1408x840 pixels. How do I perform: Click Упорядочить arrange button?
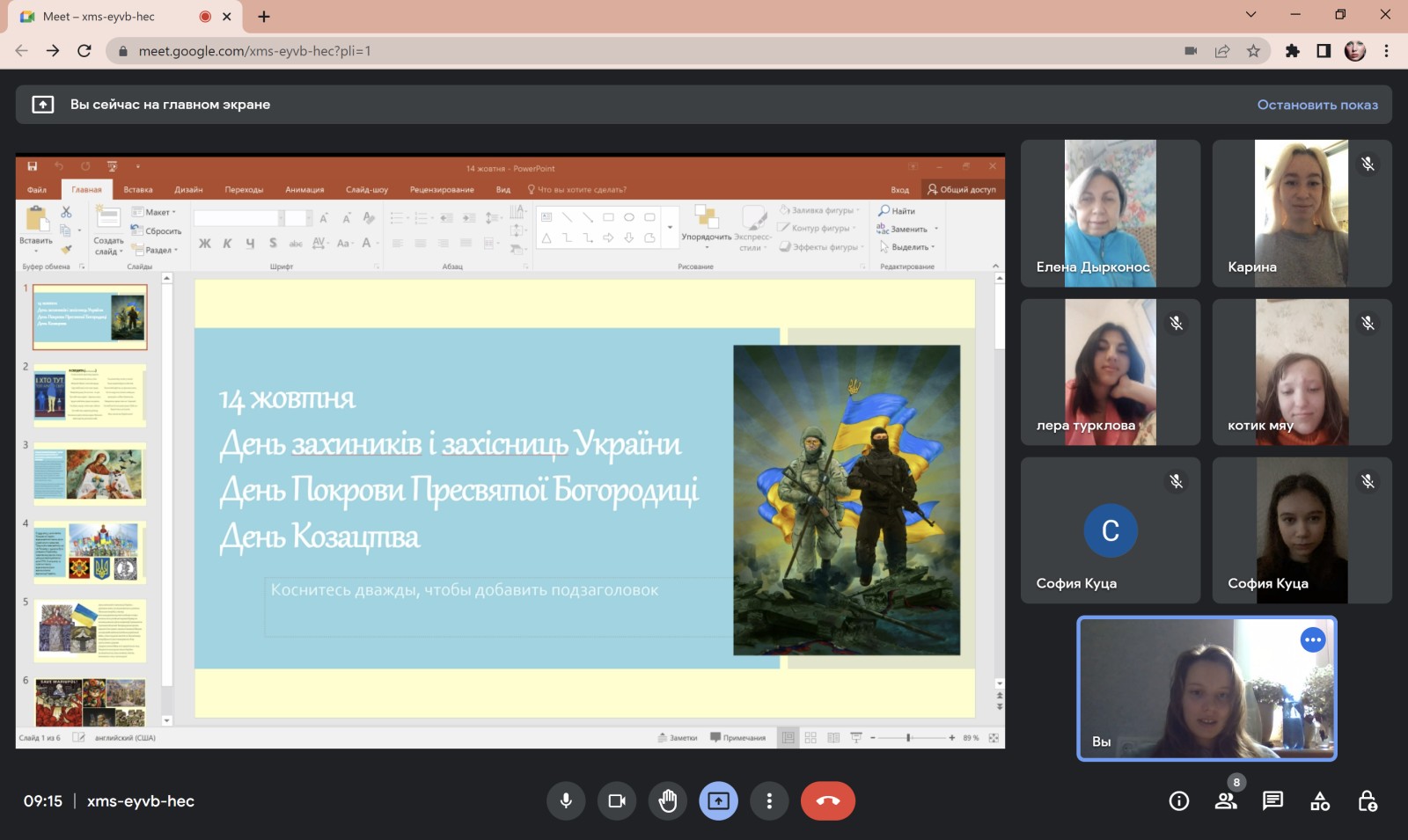[x=706, y=227]
